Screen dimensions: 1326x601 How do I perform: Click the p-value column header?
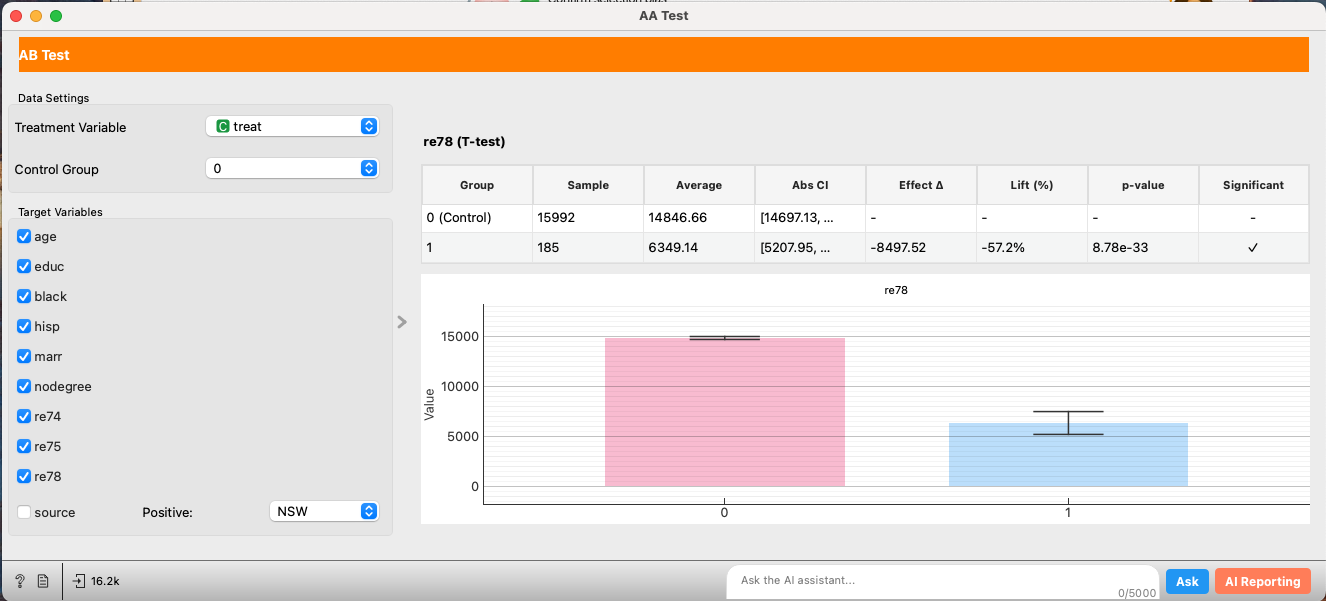tap(1143, 185)
